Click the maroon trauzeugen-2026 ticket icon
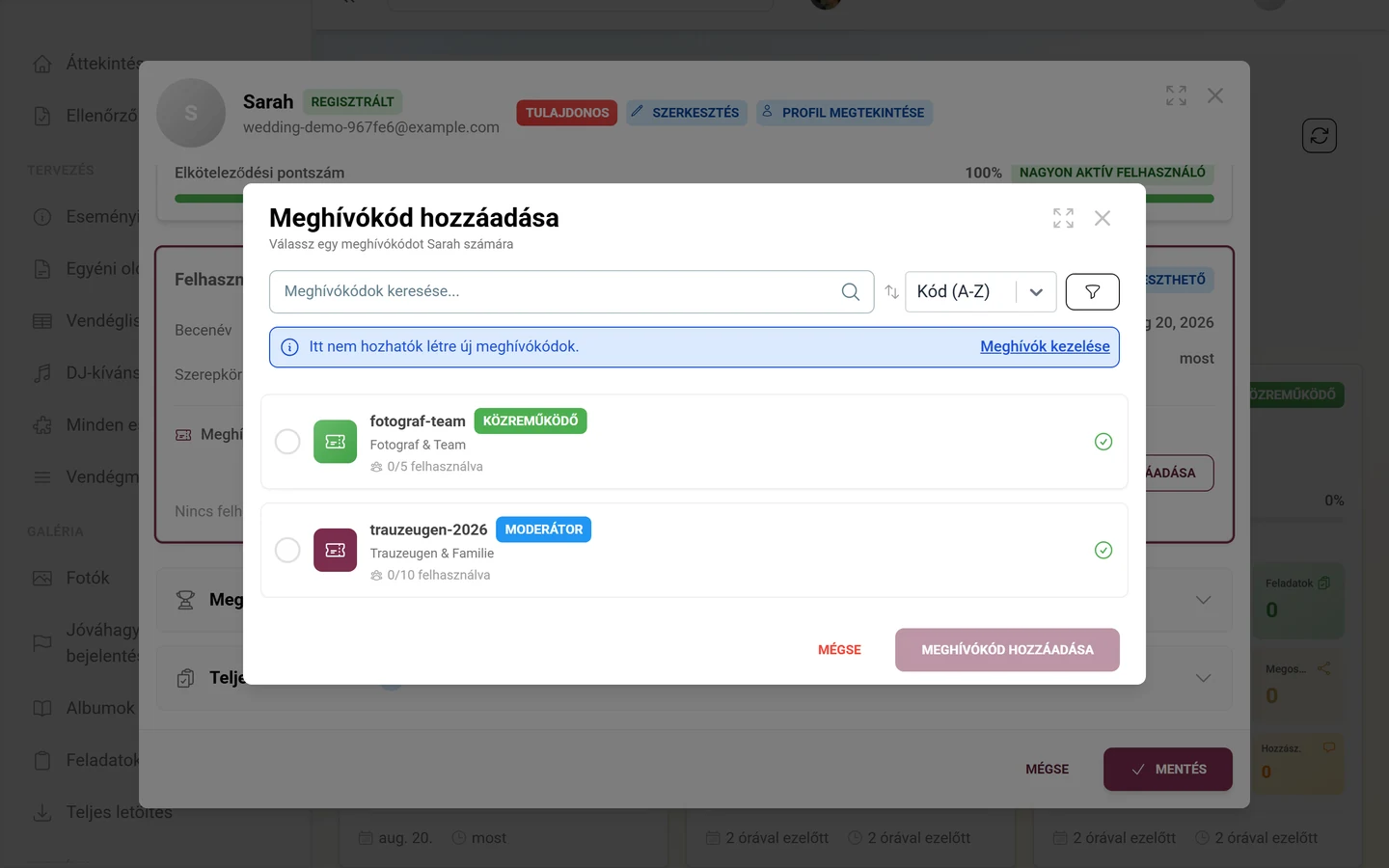The width and height of the screenshot is (1389, 868). (x=335, y=550)
